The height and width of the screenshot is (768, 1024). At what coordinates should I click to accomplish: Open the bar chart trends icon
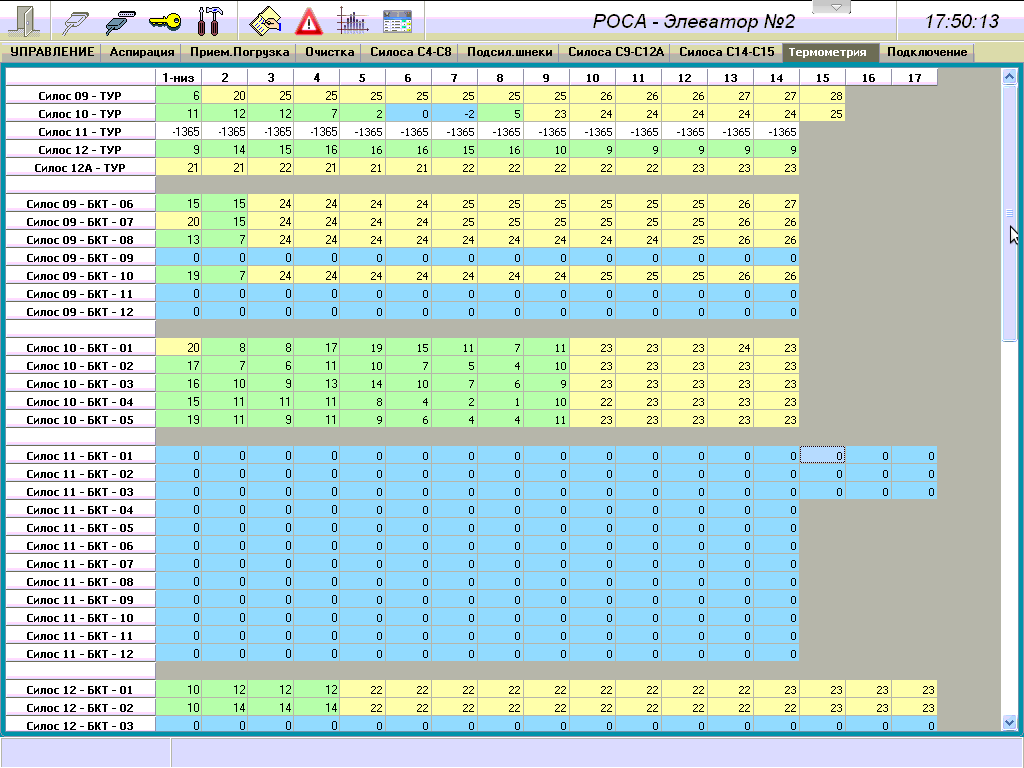(x=353, y=20)
